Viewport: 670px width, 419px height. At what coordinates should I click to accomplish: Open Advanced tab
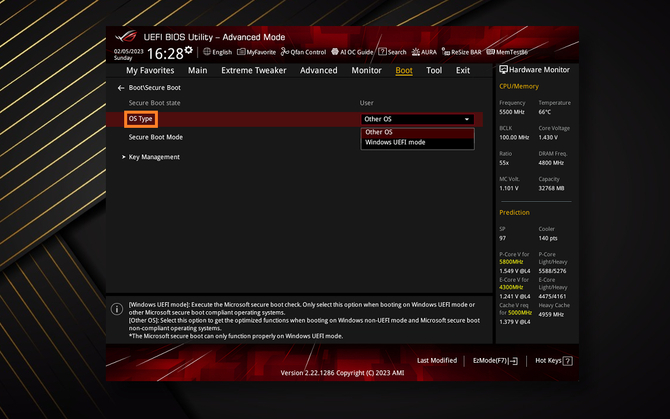[319, 70]
